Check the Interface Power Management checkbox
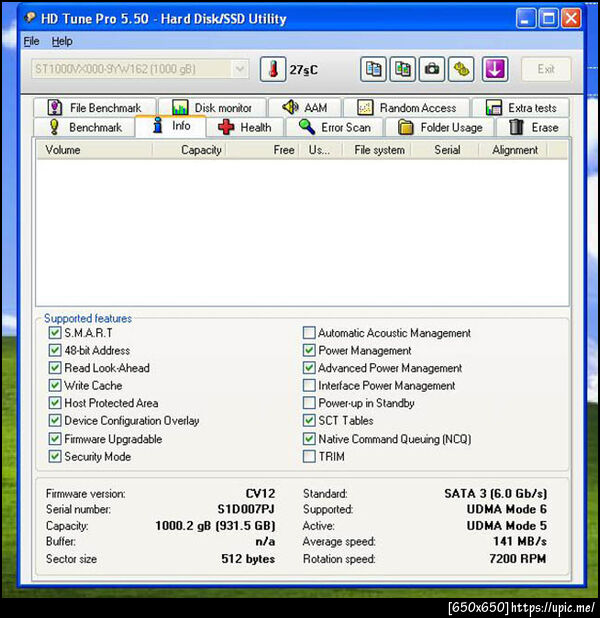 coord(309,385)
